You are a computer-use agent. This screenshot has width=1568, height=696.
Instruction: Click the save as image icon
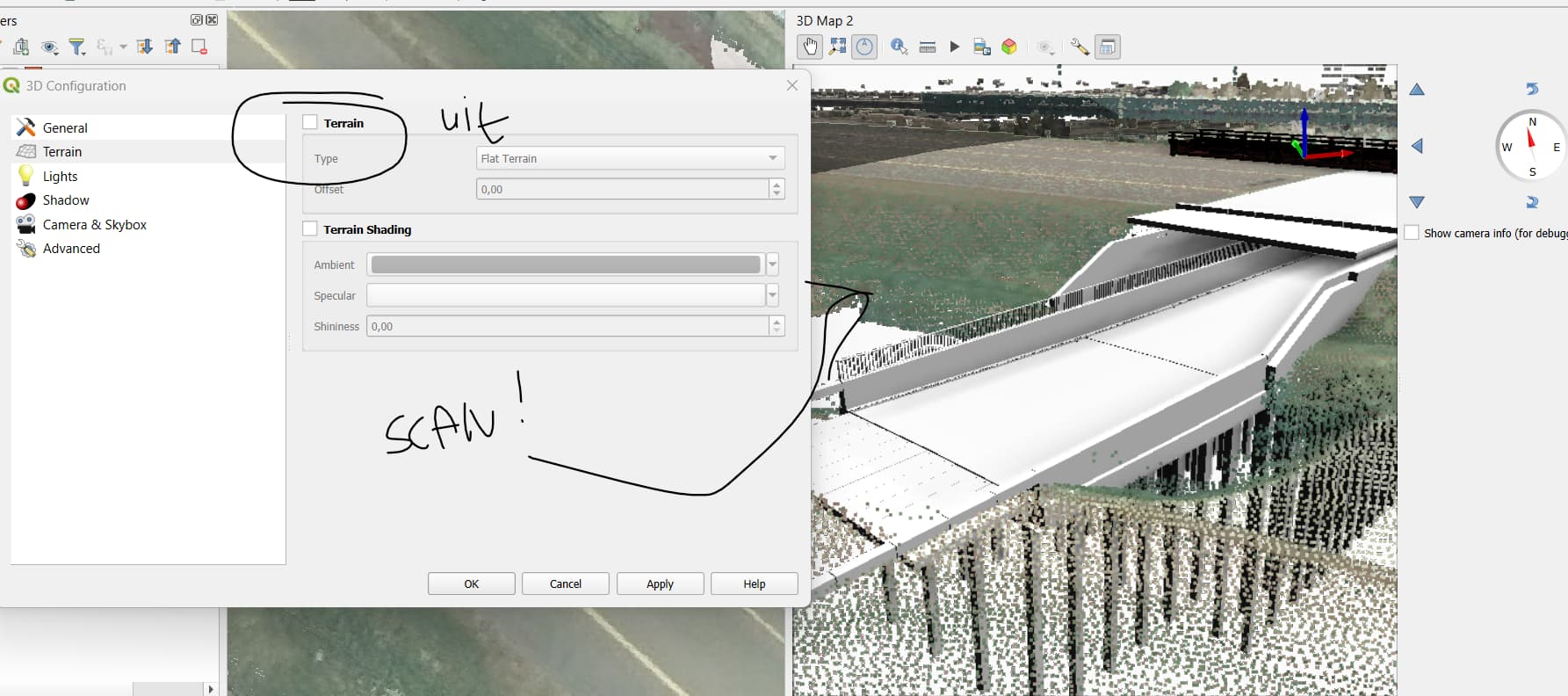(x=982, y=47)
